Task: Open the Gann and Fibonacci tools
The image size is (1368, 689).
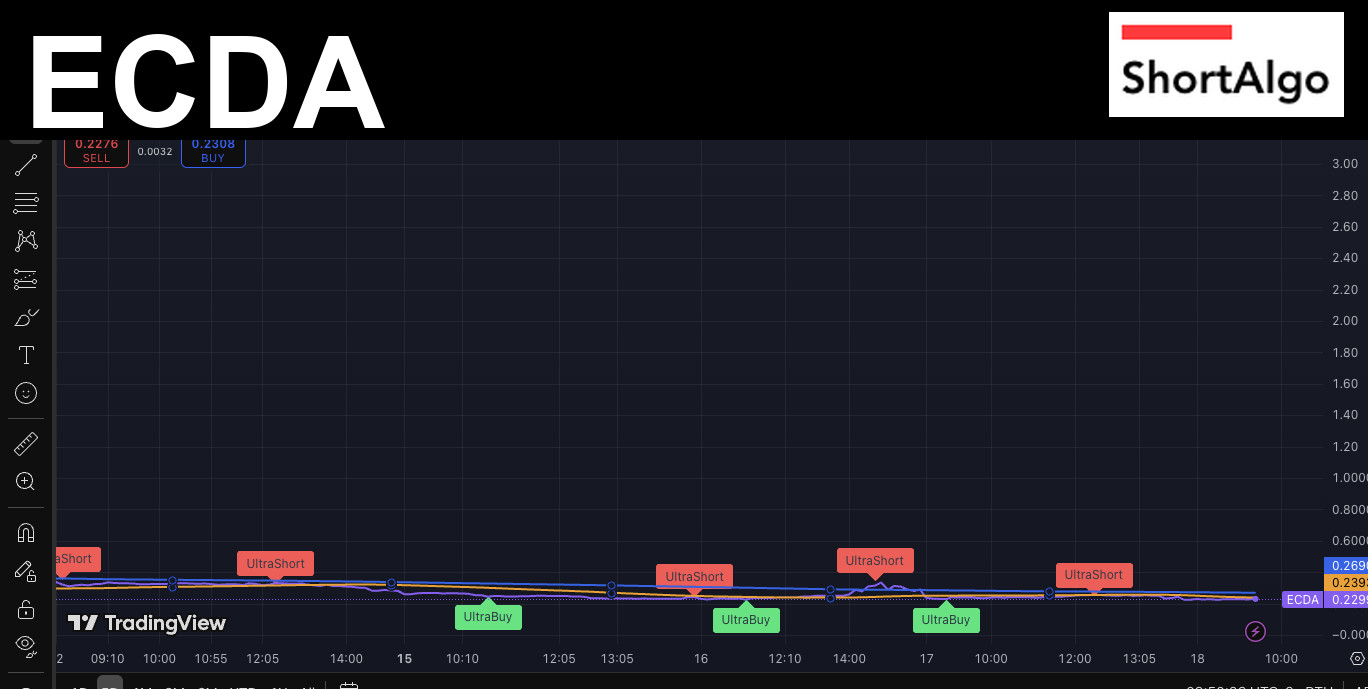Action: [26, 203]
